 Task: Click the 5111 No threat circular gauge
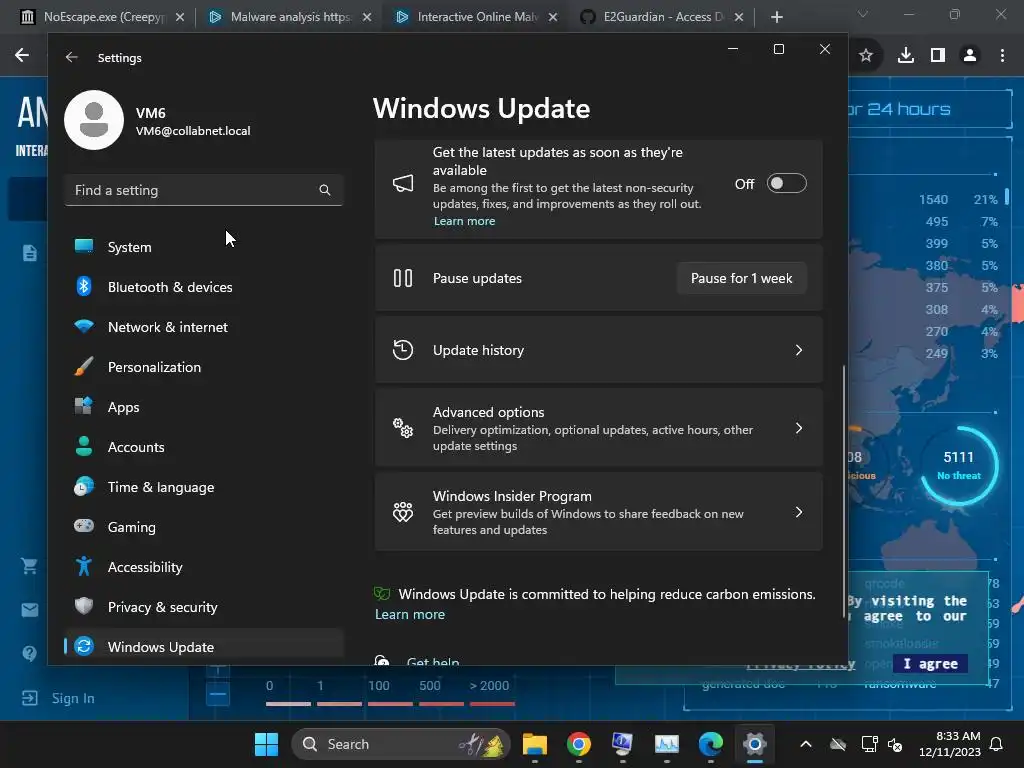tap(959, 466)
